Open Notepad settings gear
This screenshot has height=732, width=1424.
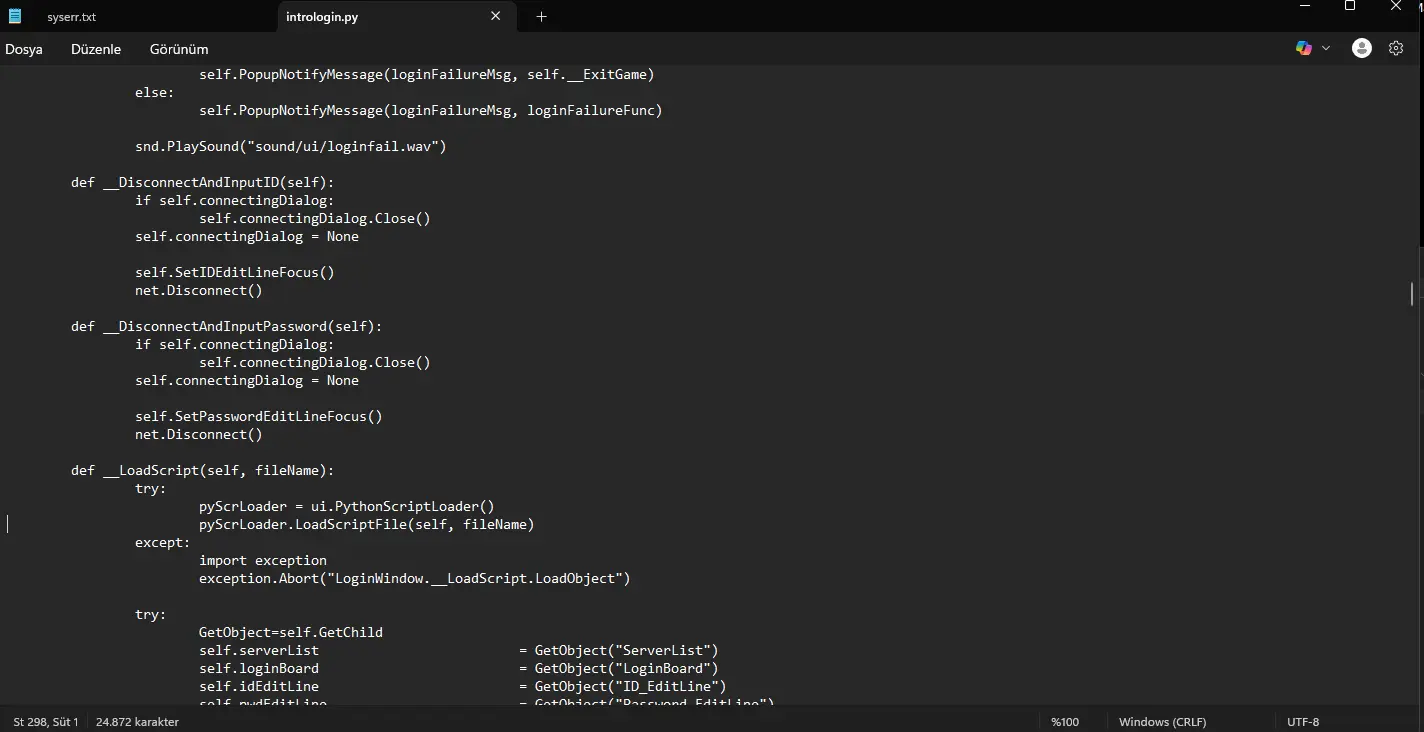coord(1396,48)
